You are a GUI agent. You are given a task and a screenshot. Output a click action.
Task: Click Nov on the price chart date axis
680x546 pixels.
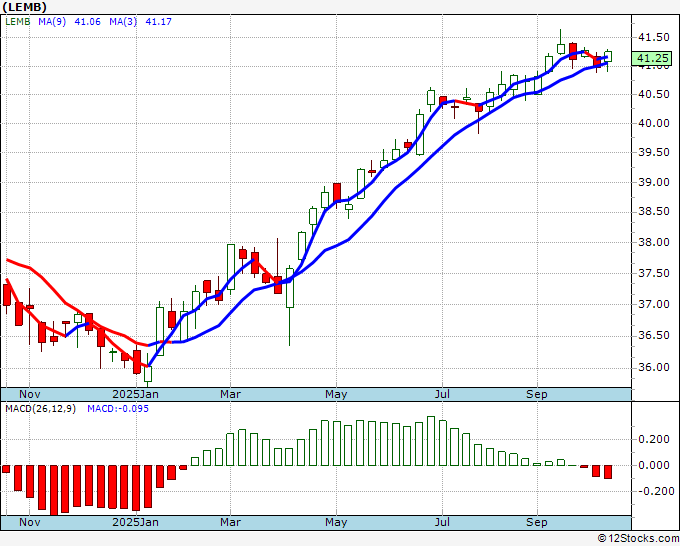tap(30, 394)
